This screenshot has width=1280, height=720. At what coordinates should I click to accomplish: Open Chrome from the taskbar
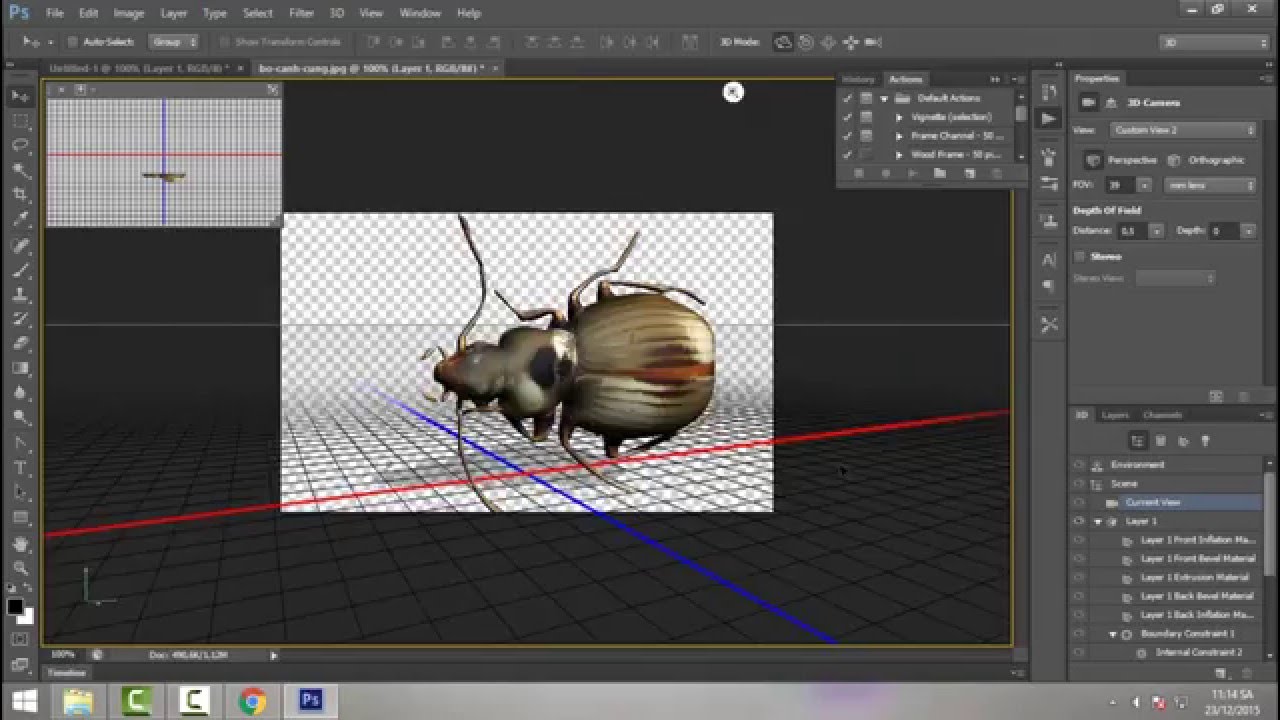[252, 701]
